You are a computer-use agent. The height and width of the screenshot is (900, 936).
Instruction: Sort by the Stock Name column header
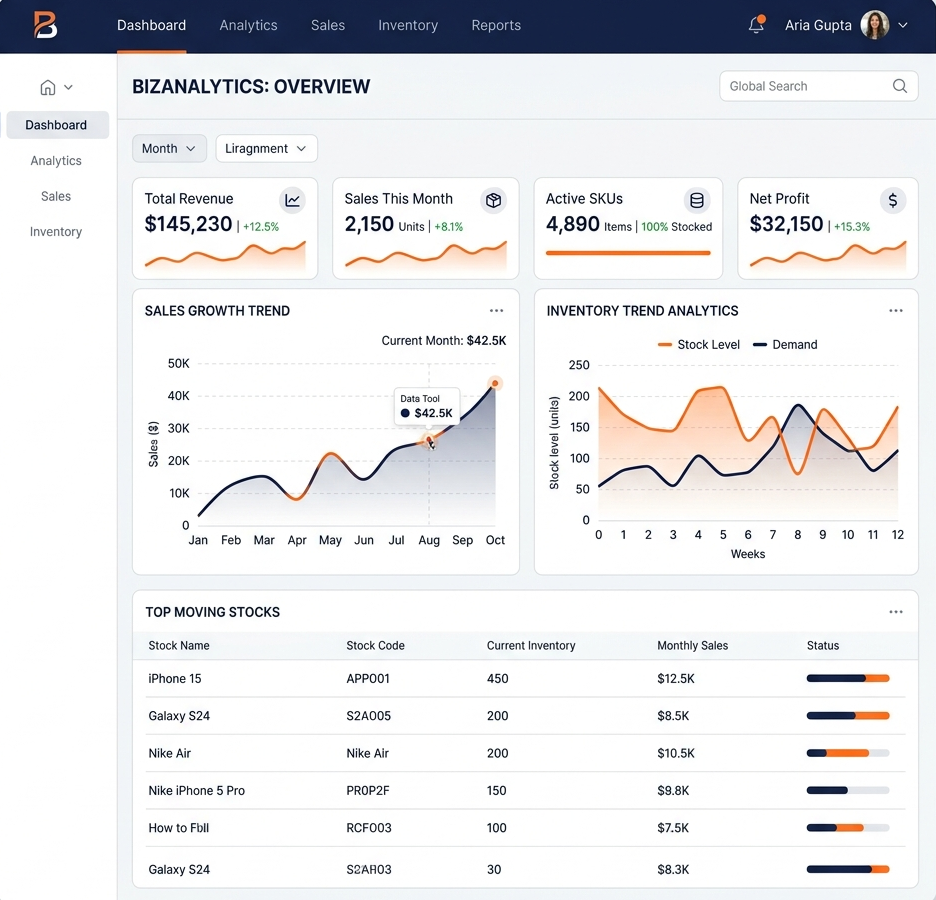coord(179,645)
